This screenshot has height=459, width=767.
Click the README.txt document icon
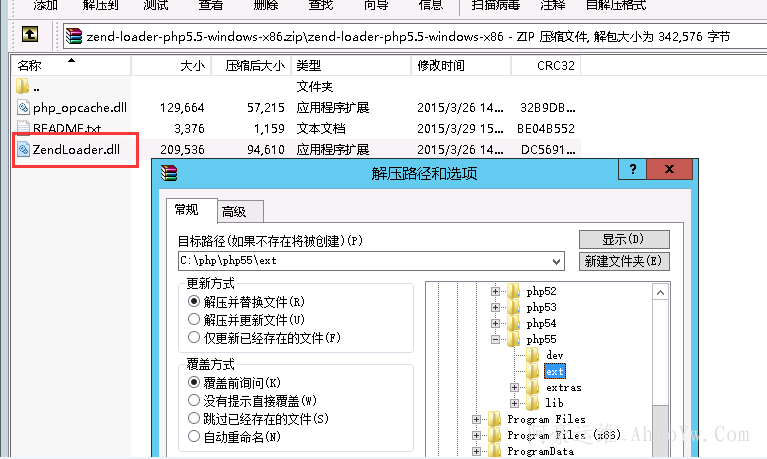click(24, 129)
